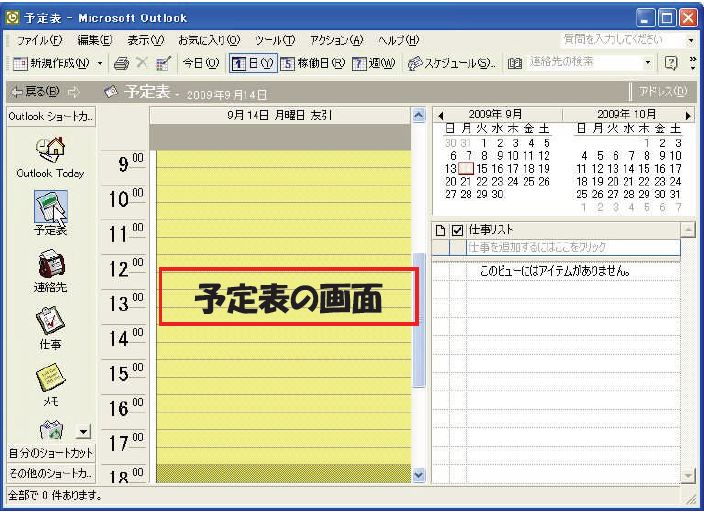Select September 15 in the mini calendar
704x512 pixels.
pyautogui.click(x=482, y=169)
